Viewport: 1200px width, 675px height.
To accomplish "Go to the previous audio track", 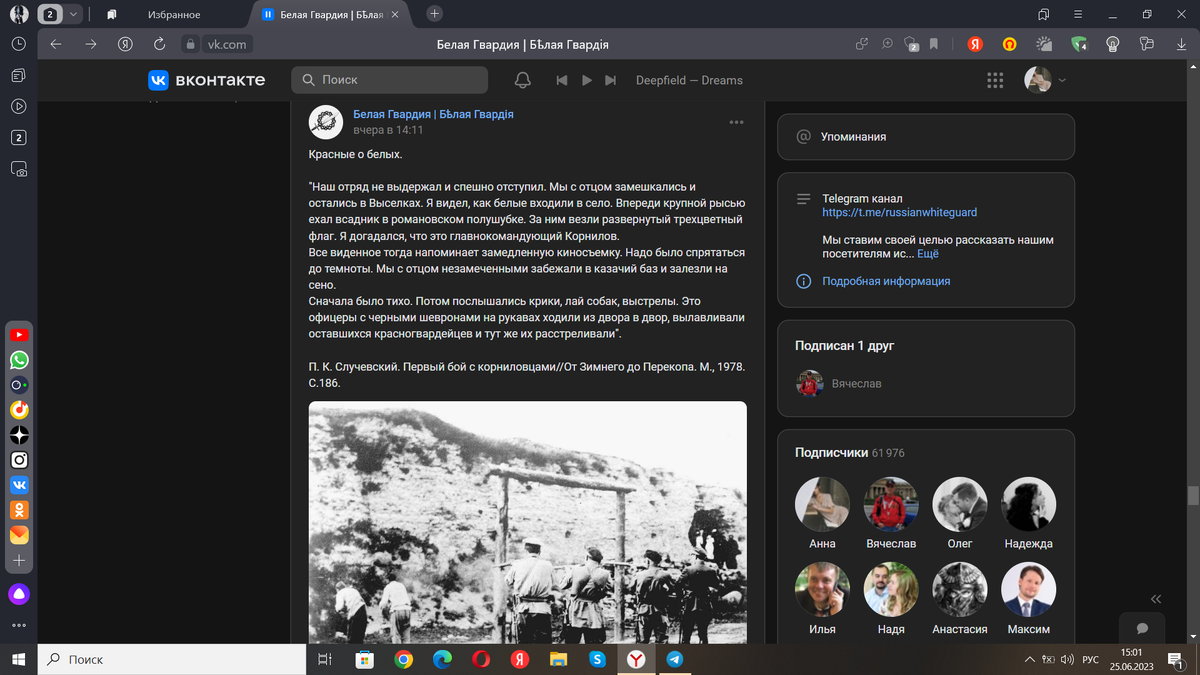I will tap(562, 80).
